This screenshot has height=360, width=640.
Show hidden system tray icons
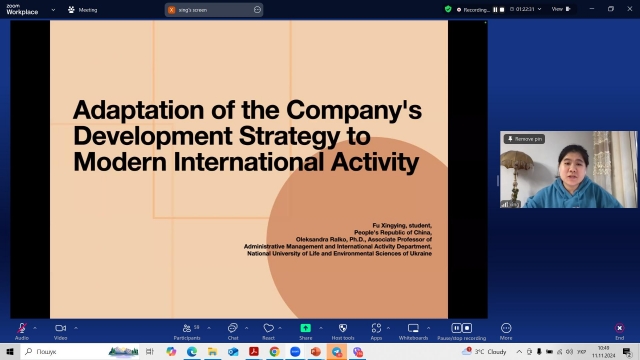coord(519,351)
